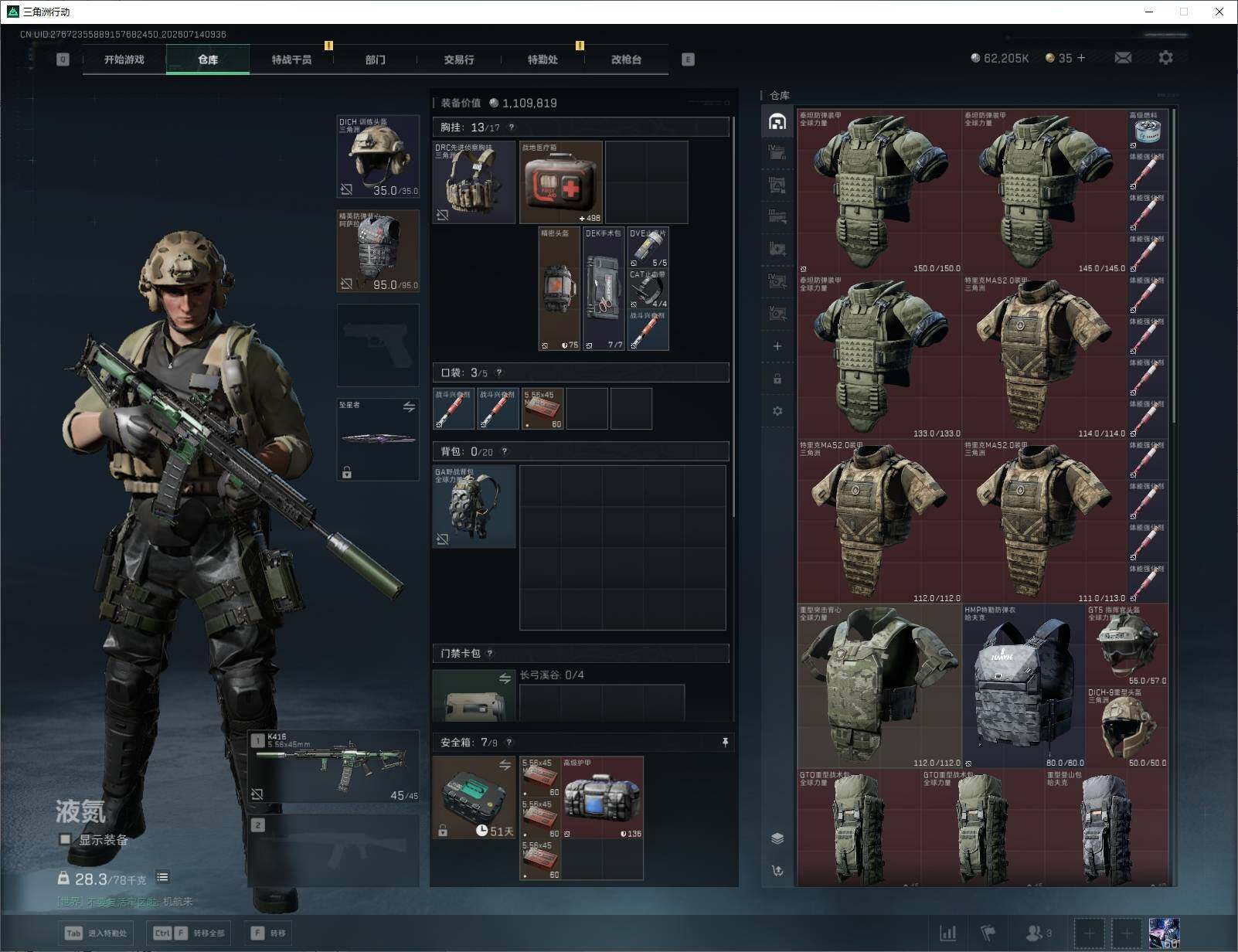Toggle swap arrows on melee weapon slot

[x=409, y=406]
